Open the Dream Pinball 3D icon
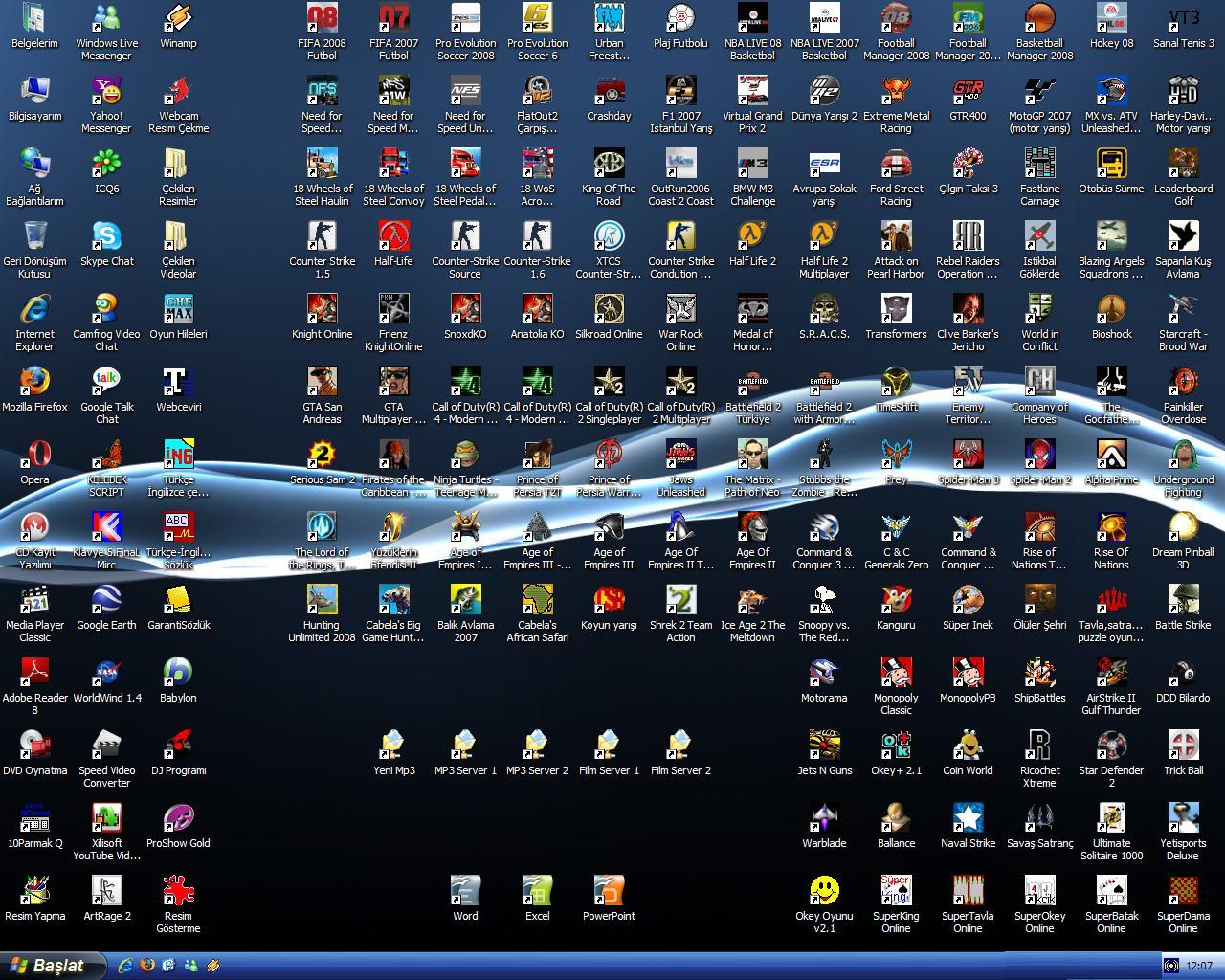This screenshot has width=1225, height=980. click(x=1183, y=528)
